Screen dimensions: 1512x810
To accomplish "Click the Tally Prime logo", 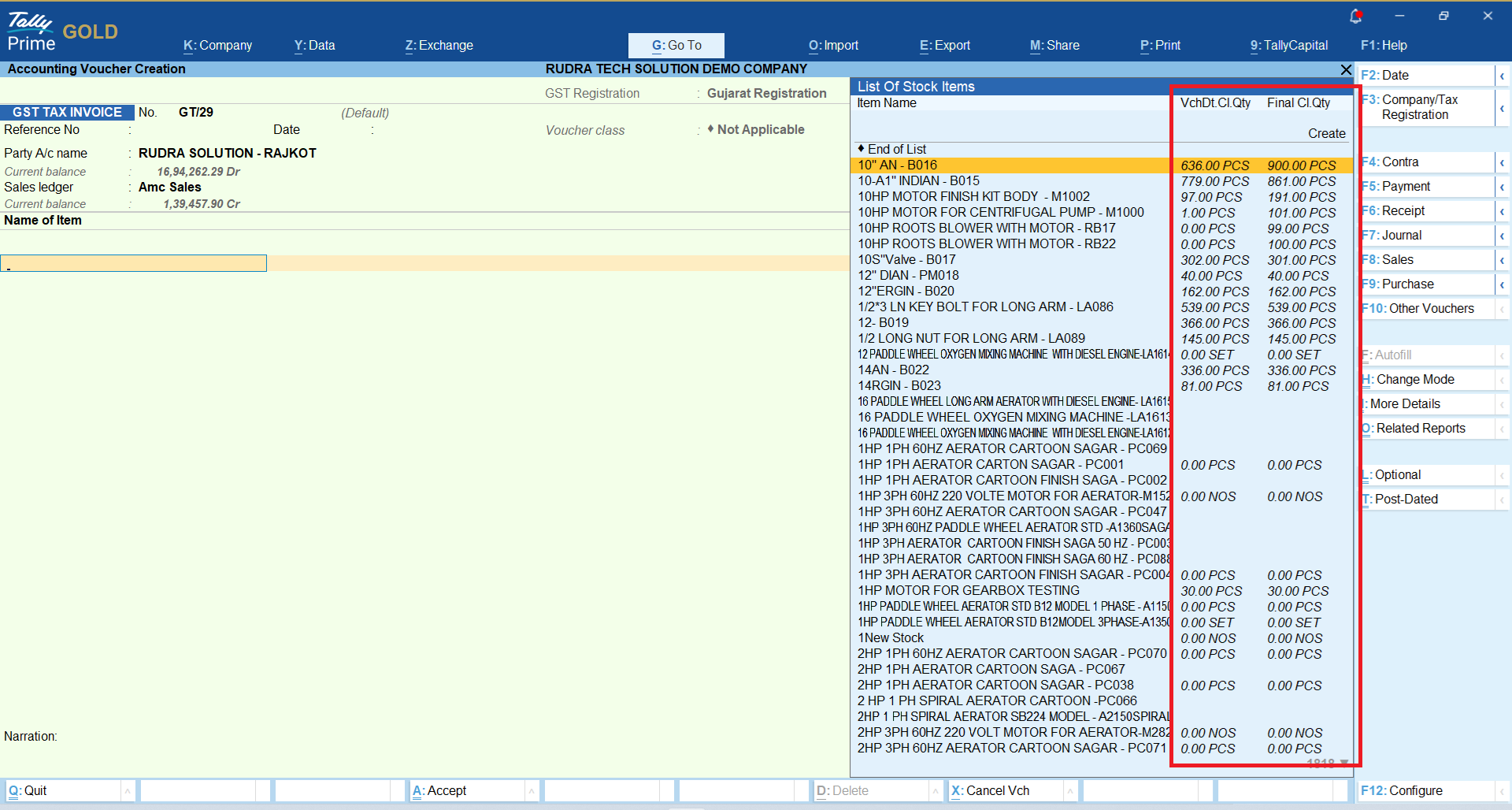I will 31,32.
